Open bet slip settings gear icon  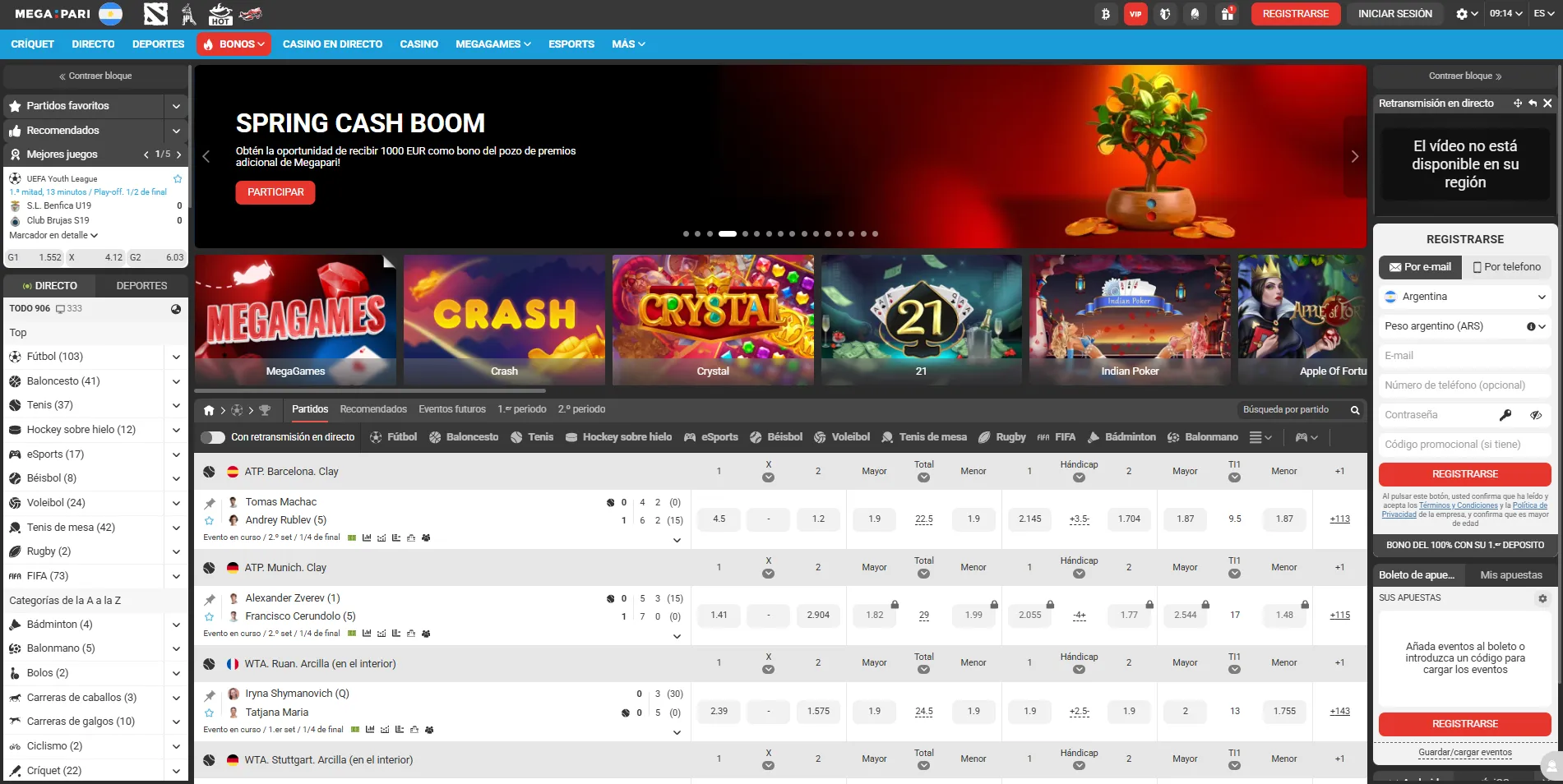pos(1542,598)
